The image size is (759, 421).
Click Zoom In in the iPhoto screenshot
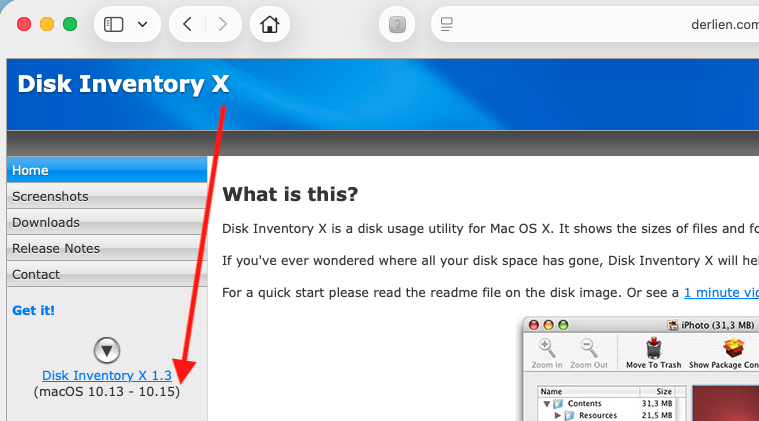(547, 354)
